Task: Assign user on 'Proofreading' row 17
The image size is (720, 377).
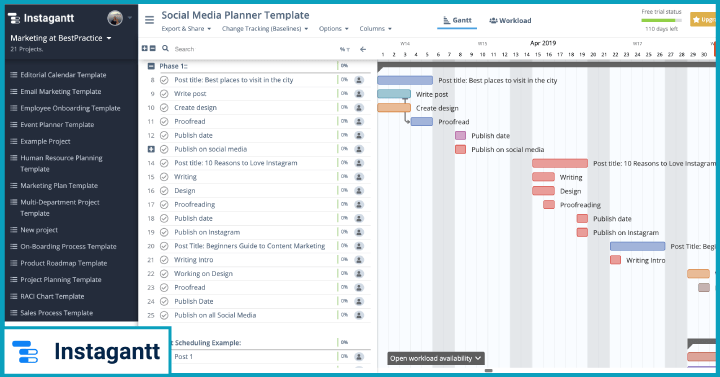Action: point(359,204)
